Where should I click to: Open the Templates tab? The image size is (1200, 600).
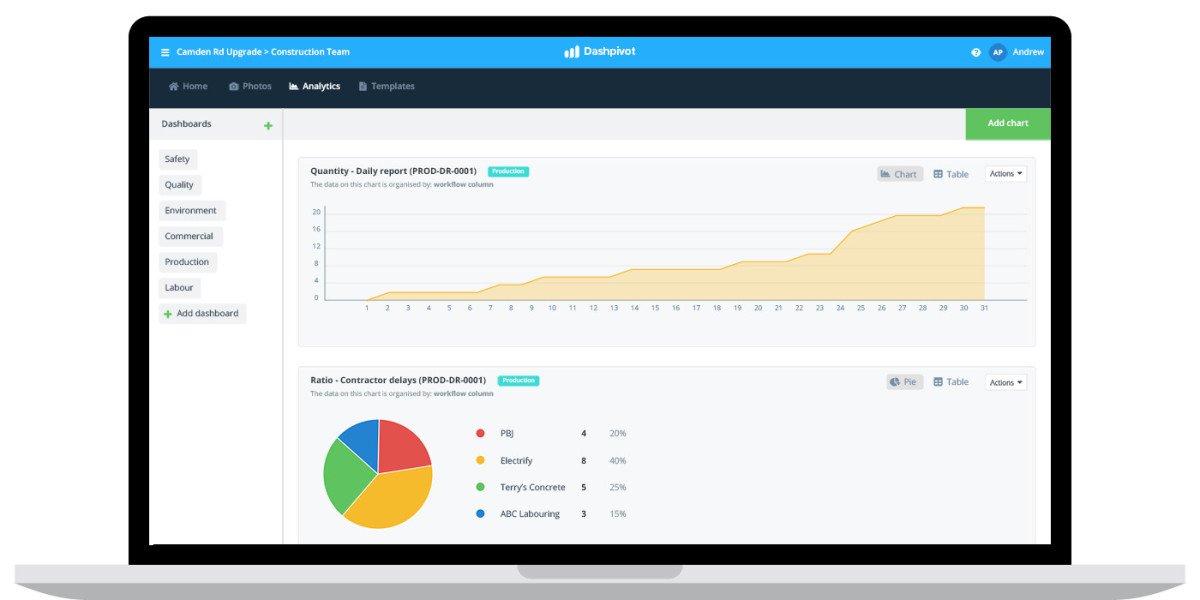(x=386, y=86)
